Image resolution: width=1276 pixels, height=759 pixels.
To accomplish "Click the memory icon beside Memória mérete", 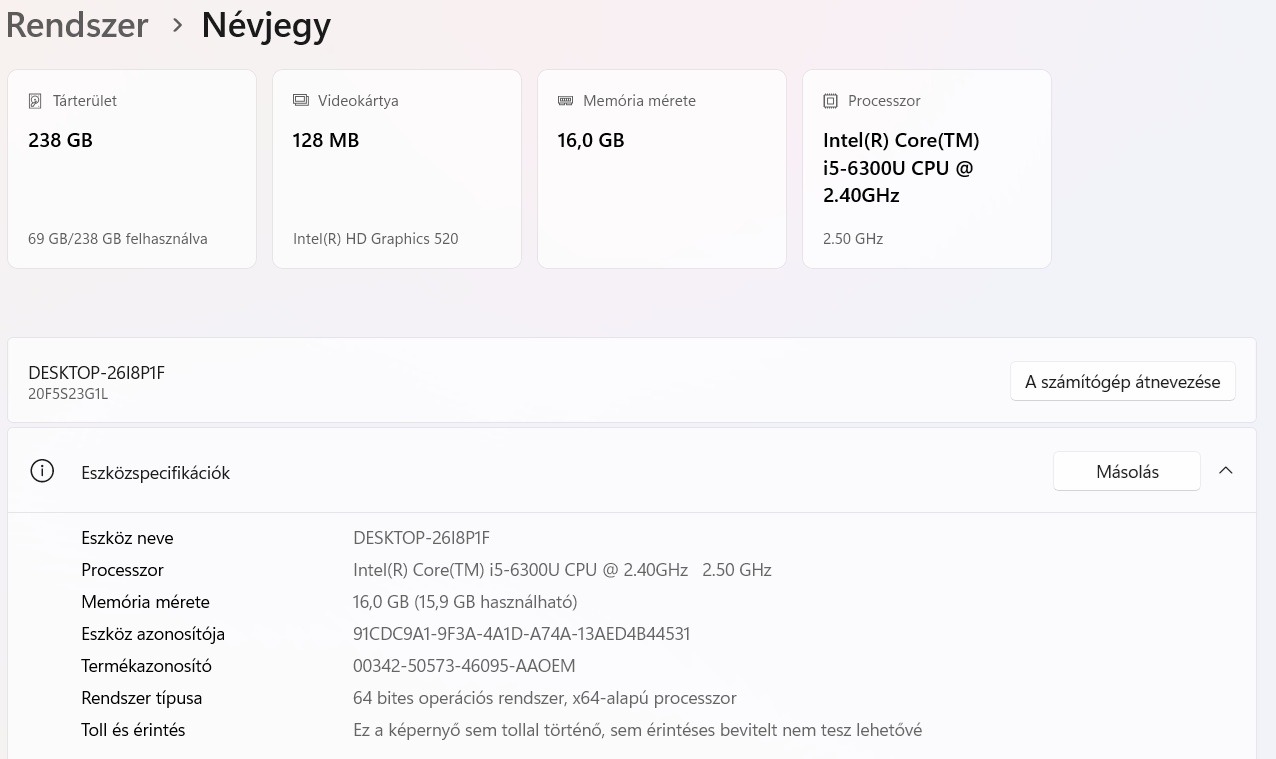I will pyautogui.click(x=565, y=101).
